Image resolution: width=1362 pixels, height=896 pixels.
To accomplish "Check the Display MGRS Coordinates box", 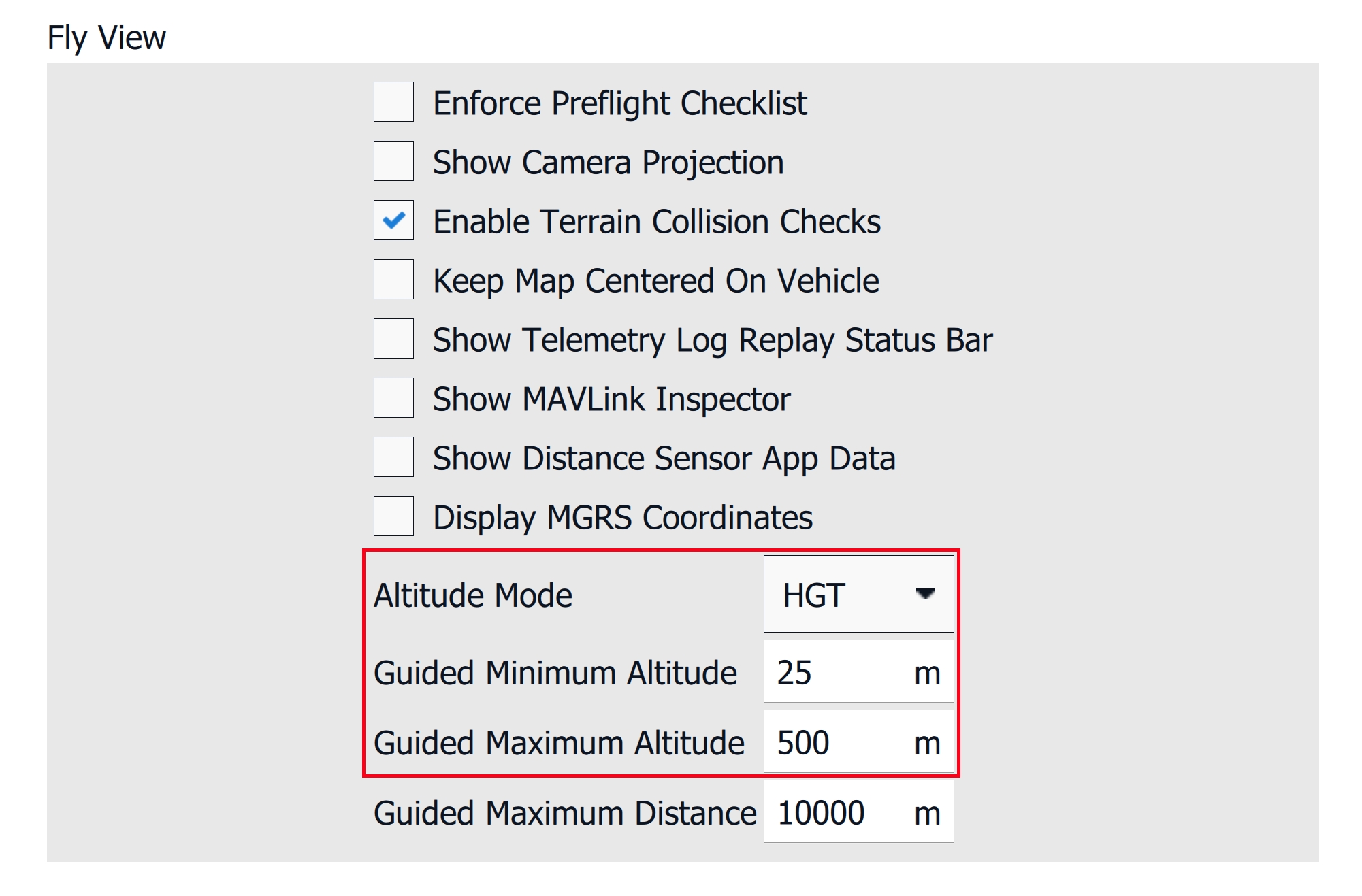I will click(393, 516).
